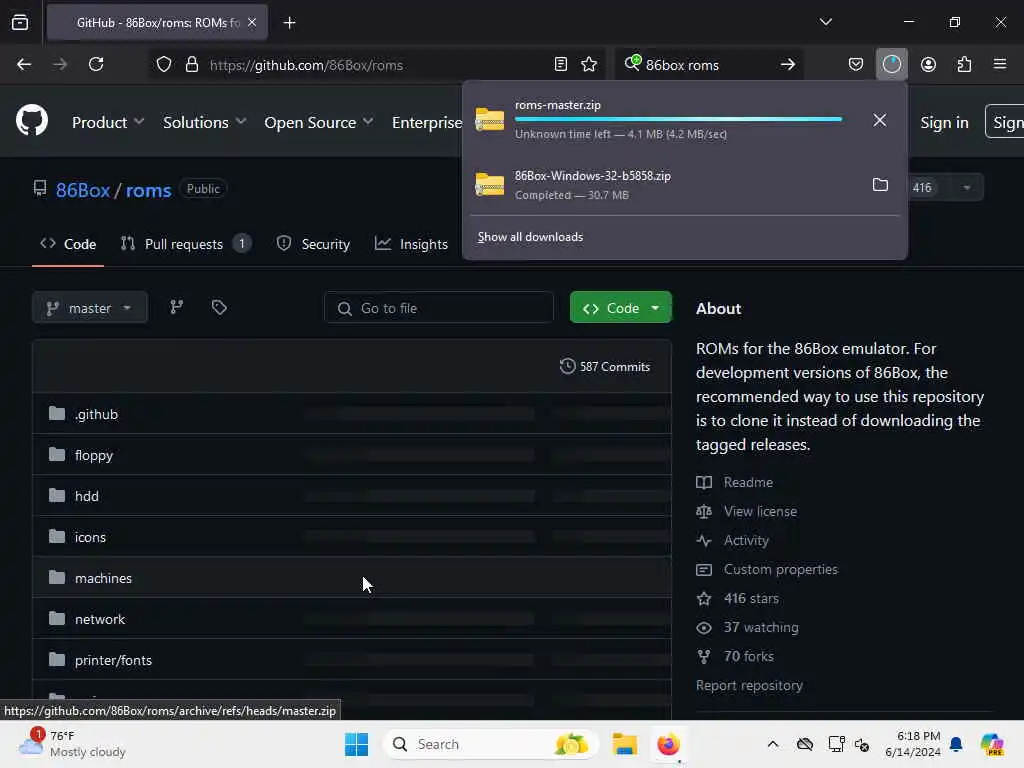Show hidden system tray icons
1024x768 pixels.
(773, 744)
